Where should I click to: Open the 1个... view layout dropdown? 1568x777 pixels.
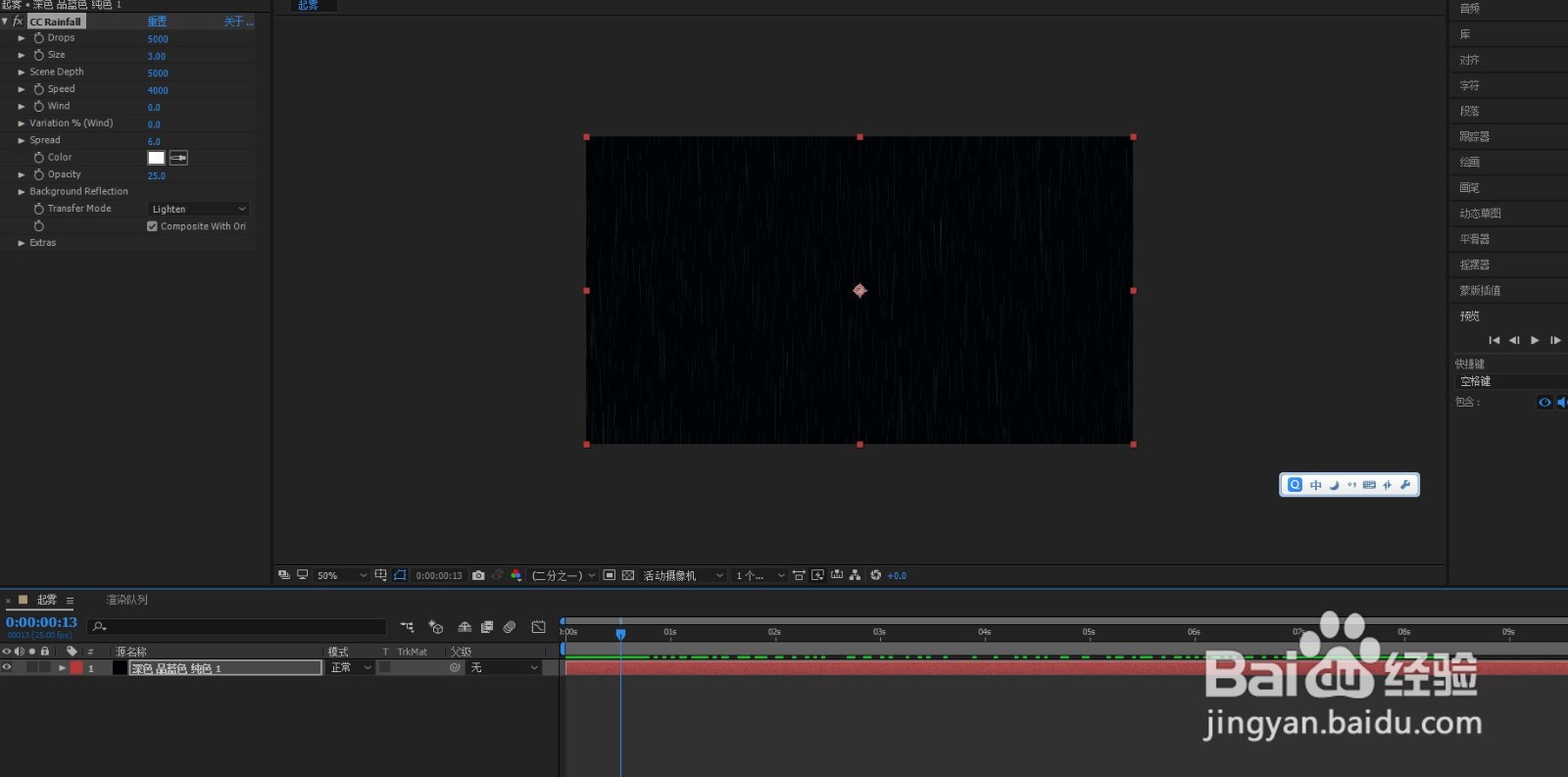click(759, 575)
